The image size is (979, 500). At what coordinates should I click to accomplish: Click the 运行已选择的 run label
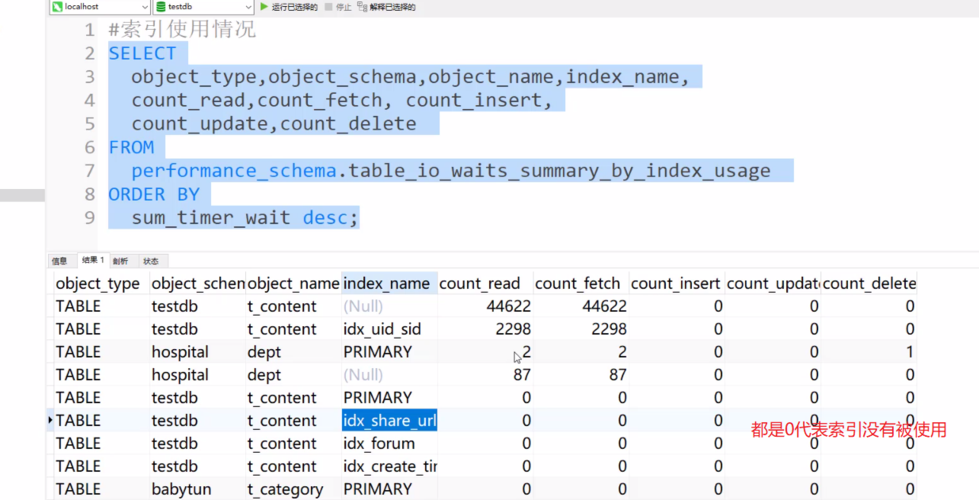pyautogui.click(x=294, y=7)
